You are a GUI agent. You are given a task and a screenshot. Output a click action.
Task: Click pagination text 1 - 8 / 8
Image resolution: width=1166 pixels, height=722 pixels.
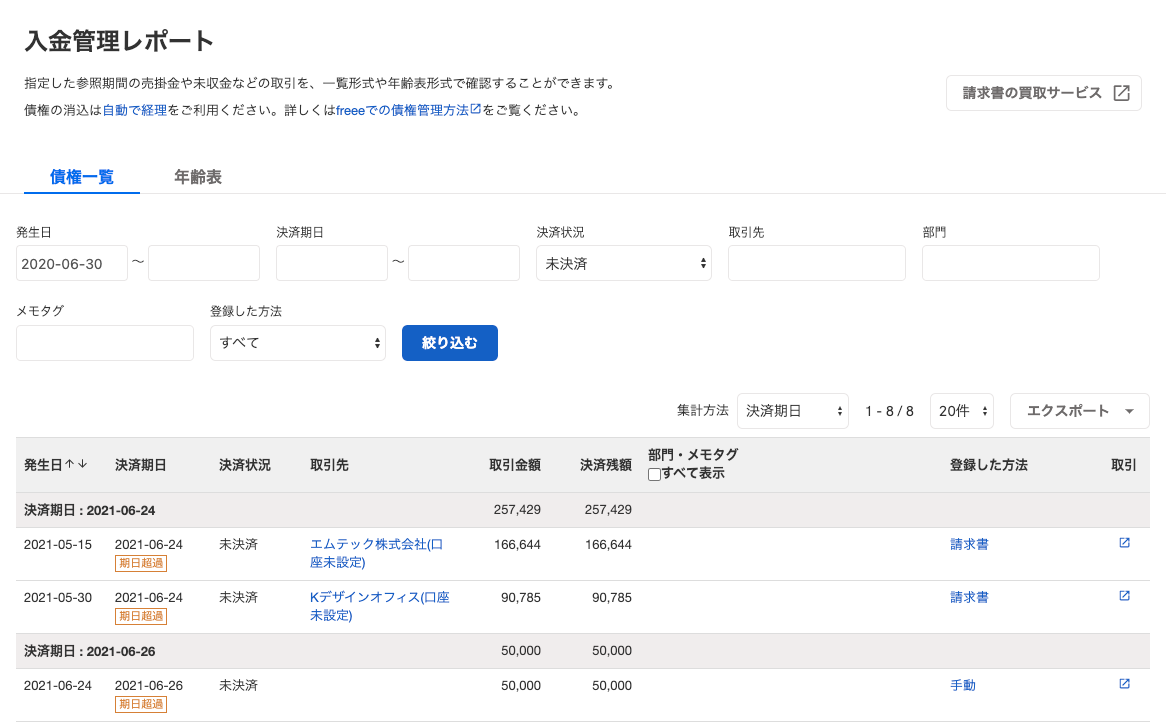pos(889,411)
